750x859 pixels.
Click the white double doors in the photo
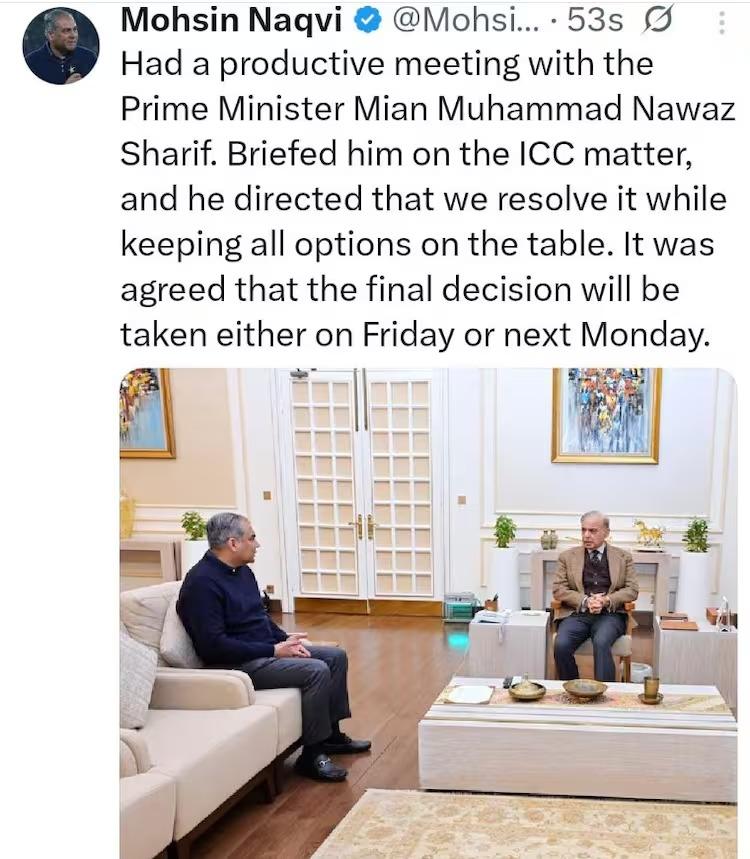click(x=362, y=485)
